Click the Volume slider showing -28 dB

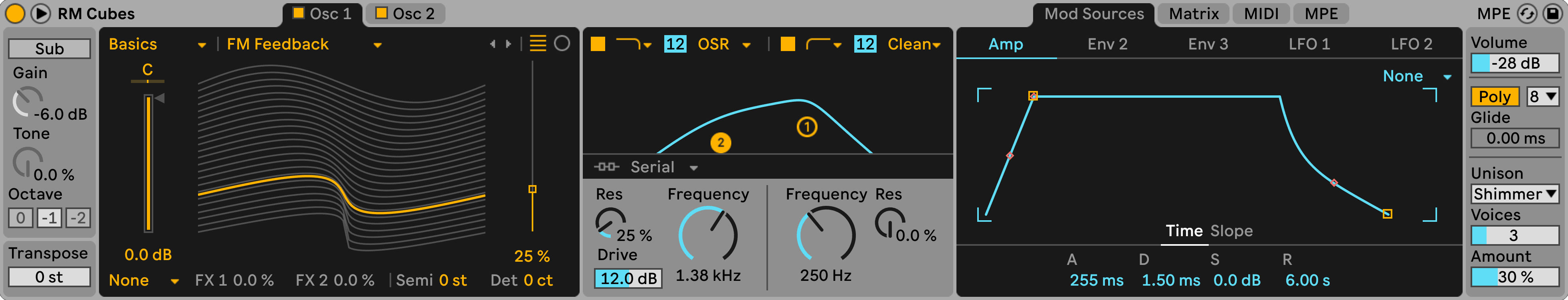point(1514,63)
